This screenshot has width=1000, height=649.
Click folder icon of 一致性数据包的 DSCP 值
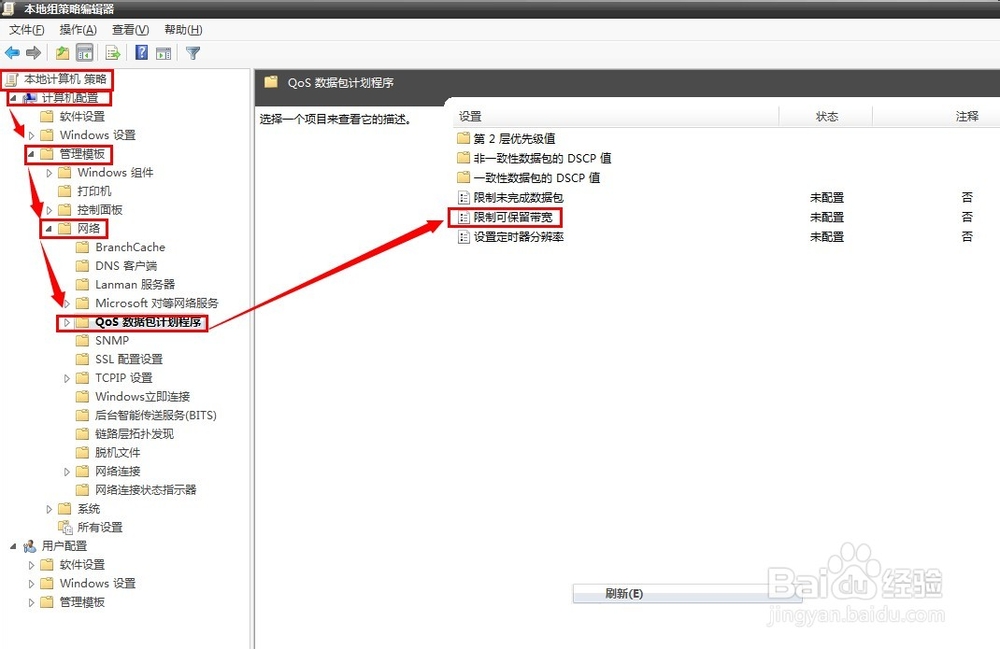(x=464, y=177)
